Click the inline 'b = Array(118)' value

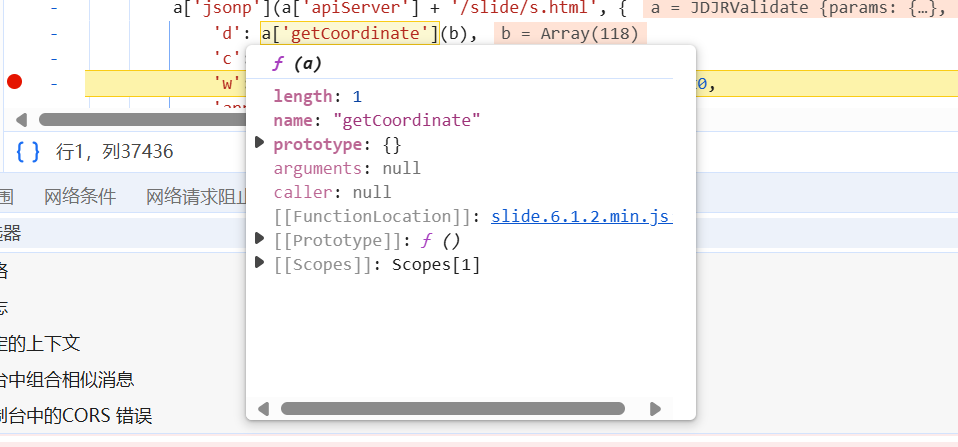(570, 33)
